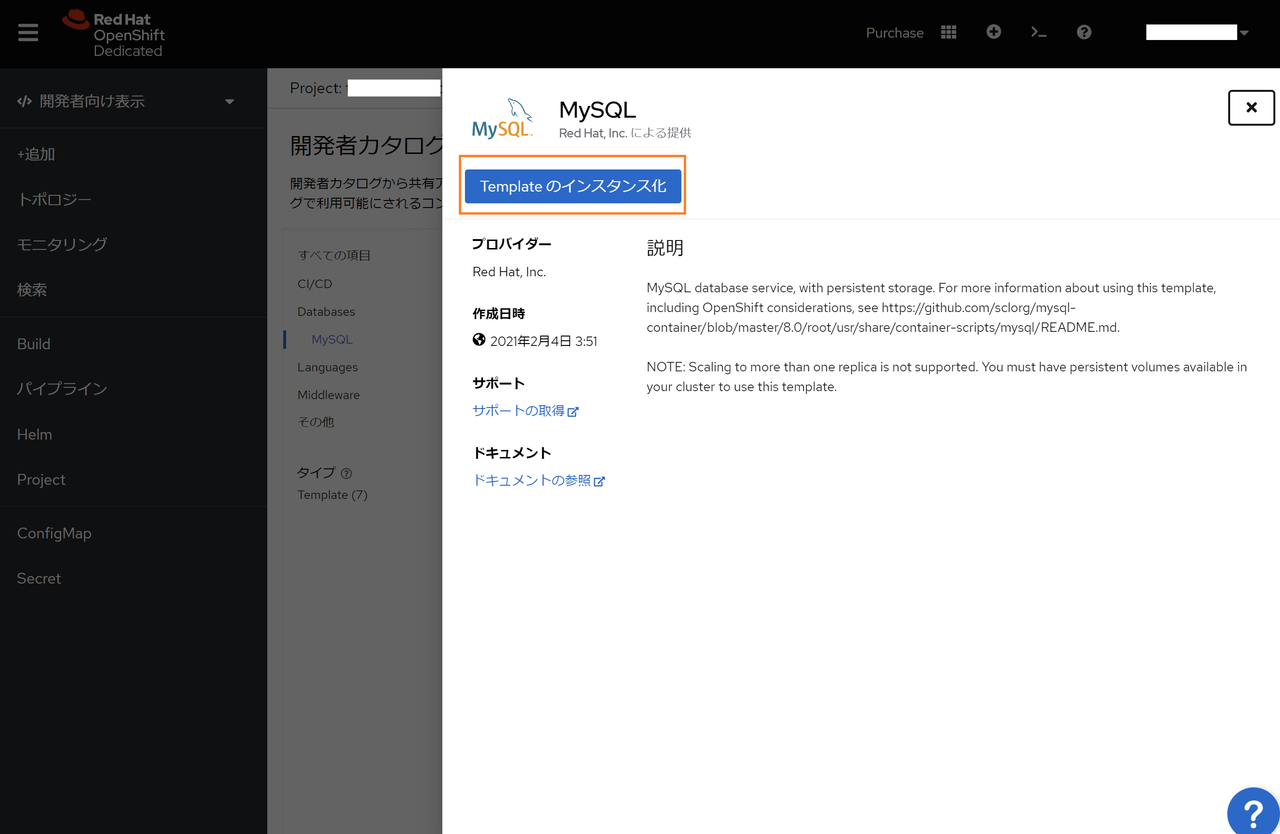The height and width of the screenshot is (834, 1280).
Task: Select その他 catalog category
Action: click(316, 422)
